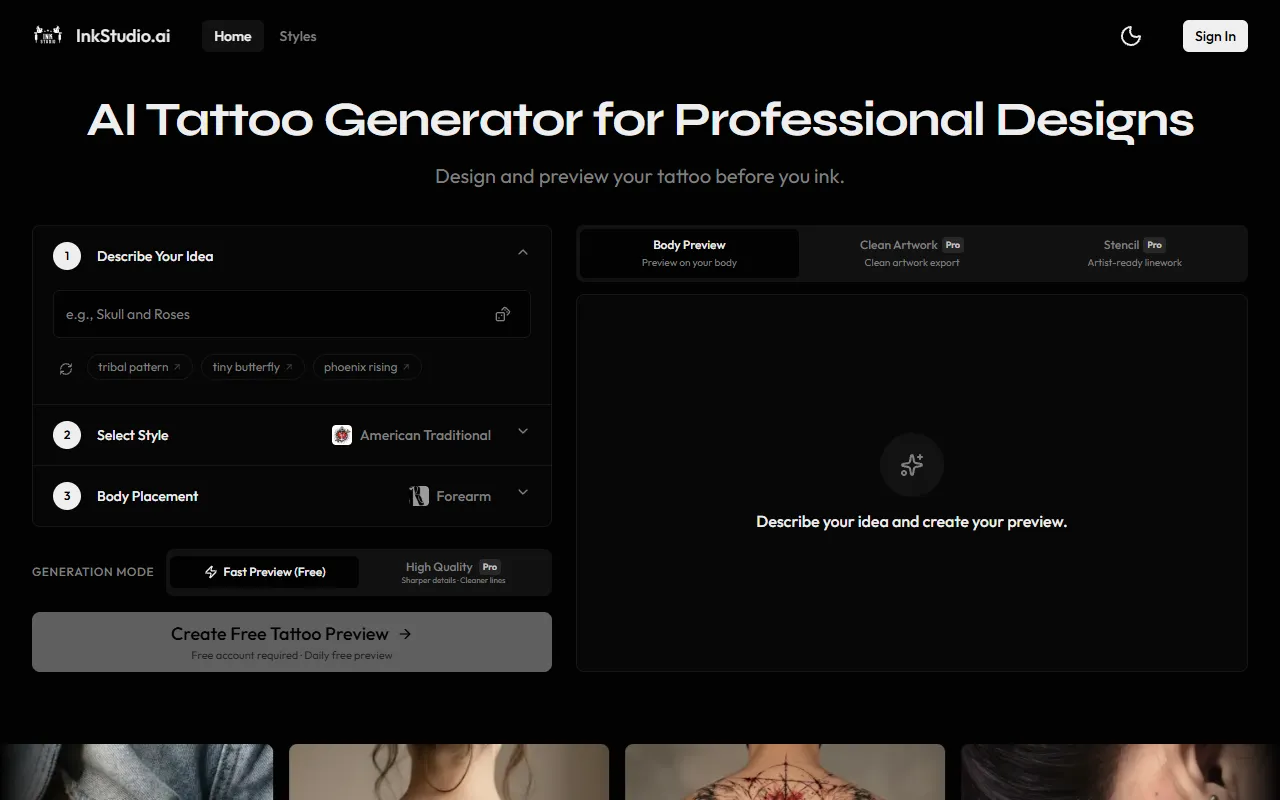
Task: Click the sparkle icon in the preview area
Action: (x=911, y=465)
